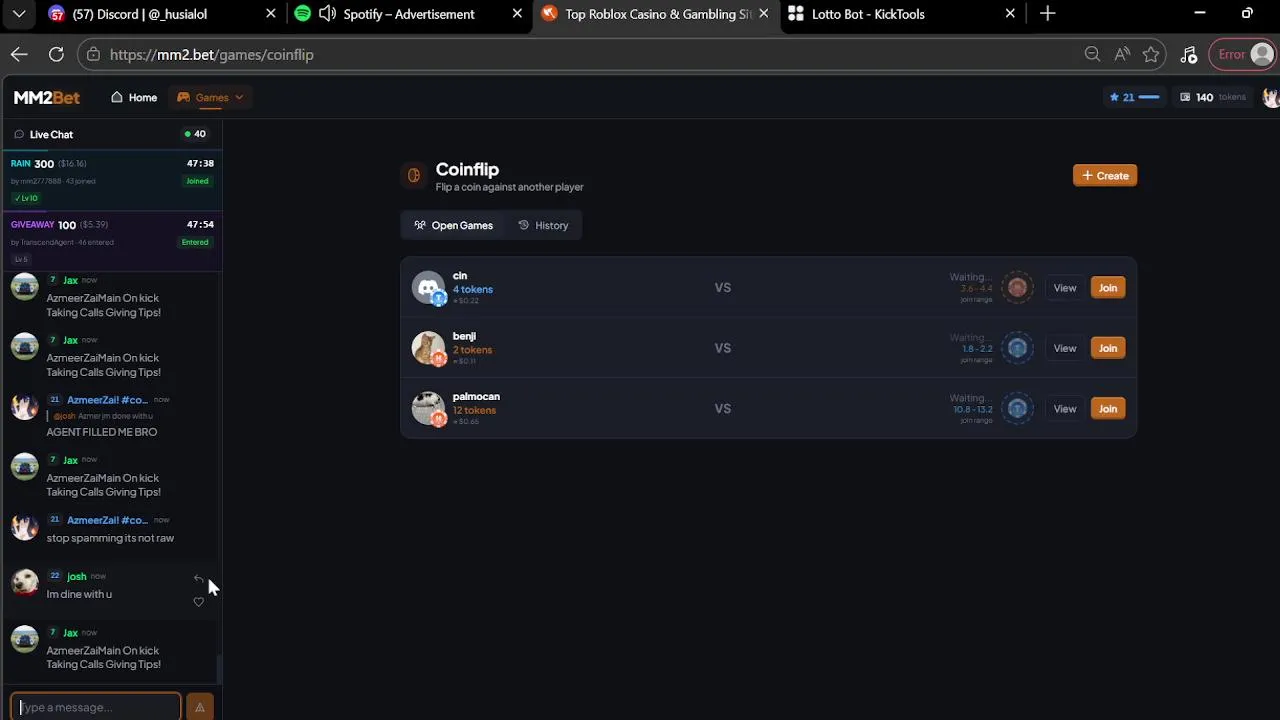Open the tab search dropdown arrow
The width and height of the screenshot is (1280, 720).
[19, 14]
